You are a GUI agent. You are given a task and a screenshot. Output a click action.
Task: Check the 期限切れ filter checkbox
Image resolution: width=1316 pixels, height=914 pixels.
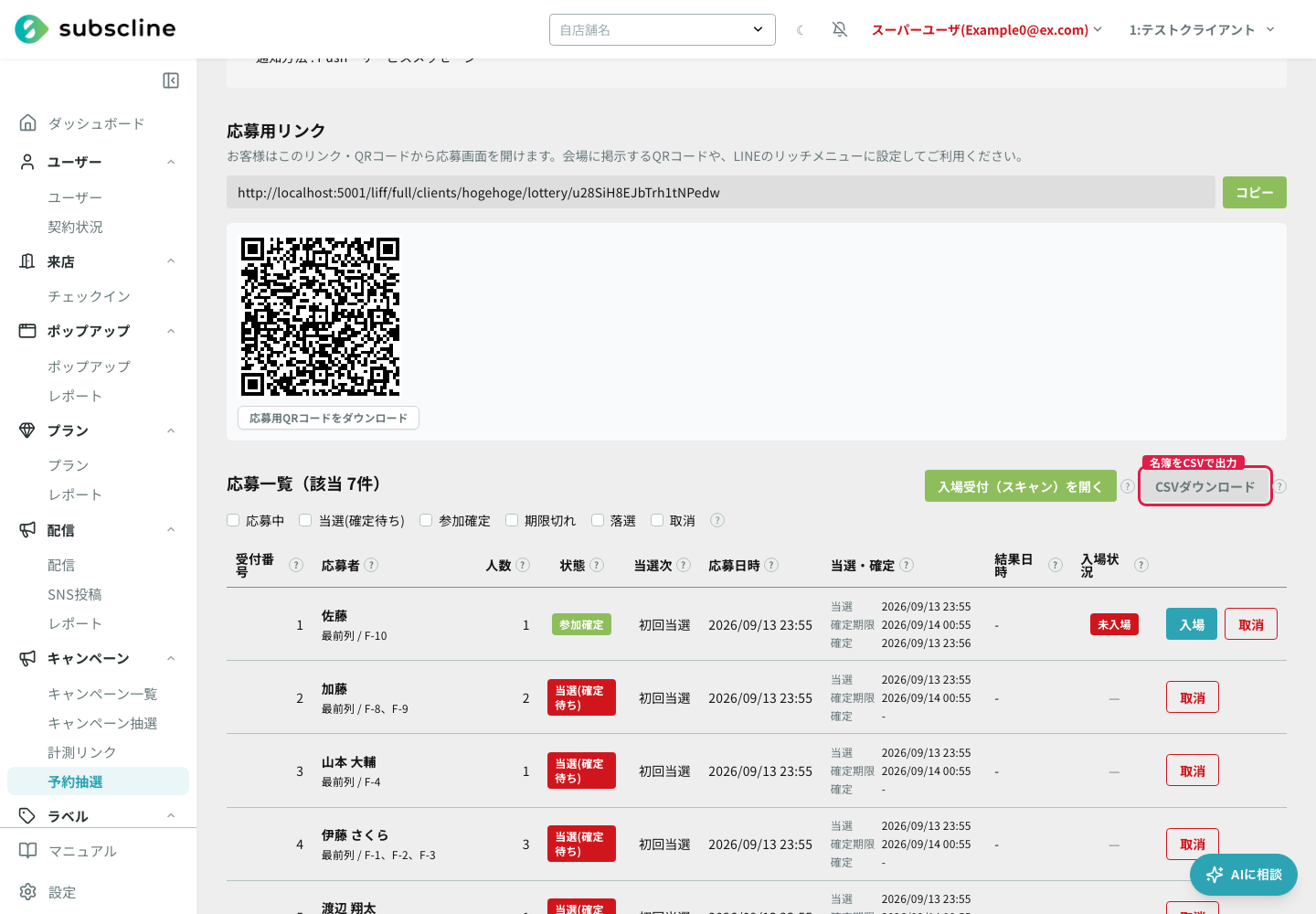tap(512, 520)
